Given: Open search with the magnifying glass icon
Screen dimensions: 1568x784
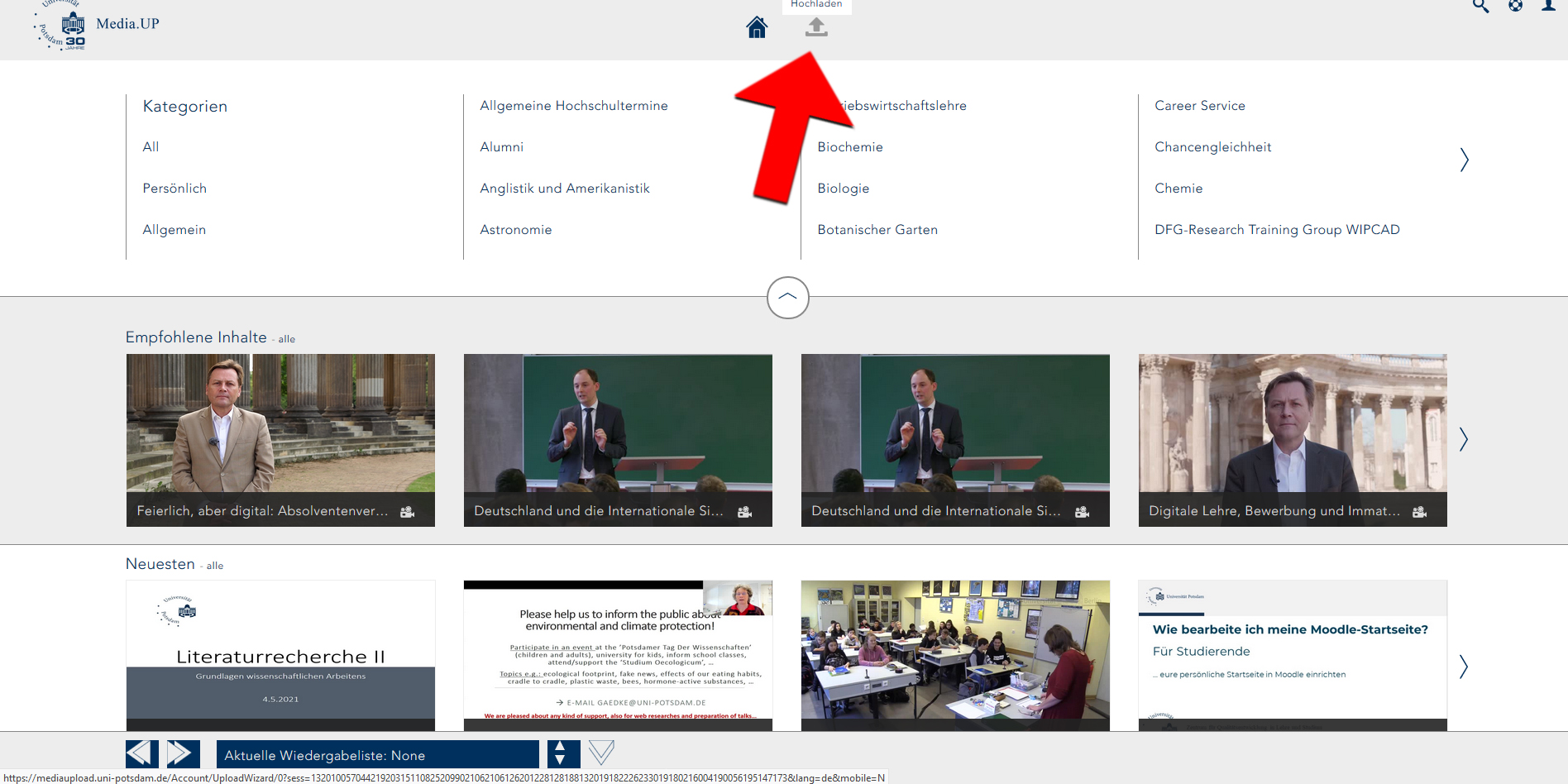Looking at the screenshot, I should (x=1480, y=7).
